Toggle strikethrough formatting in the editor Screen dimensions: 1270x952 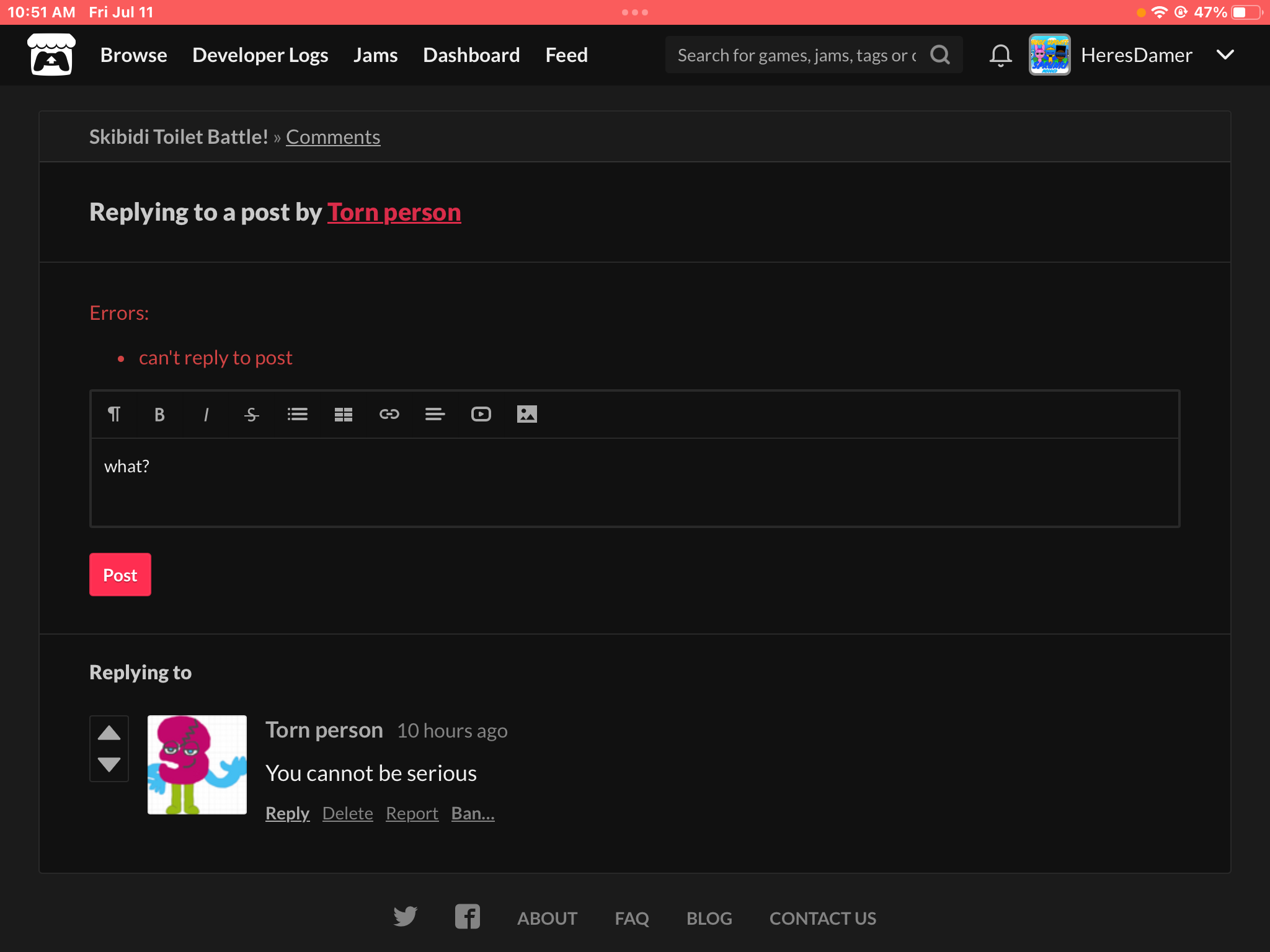coord(251,414)
